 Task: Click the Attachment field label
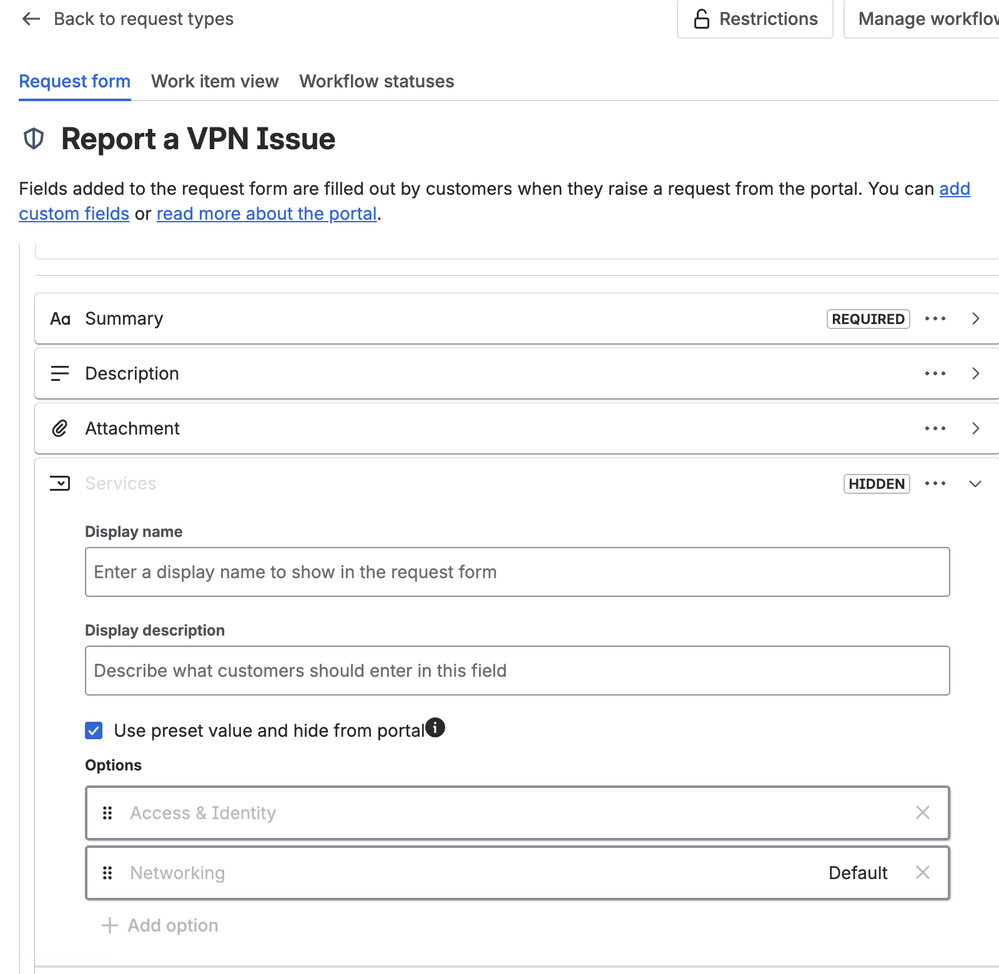[133, 428]
